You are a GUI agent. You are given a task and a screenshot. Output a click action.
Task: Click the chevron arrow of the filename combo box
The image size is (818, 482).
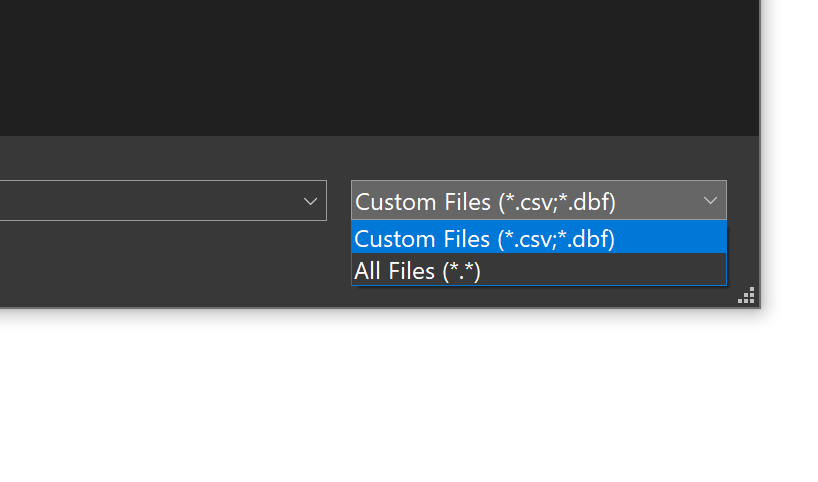[310, 201]
